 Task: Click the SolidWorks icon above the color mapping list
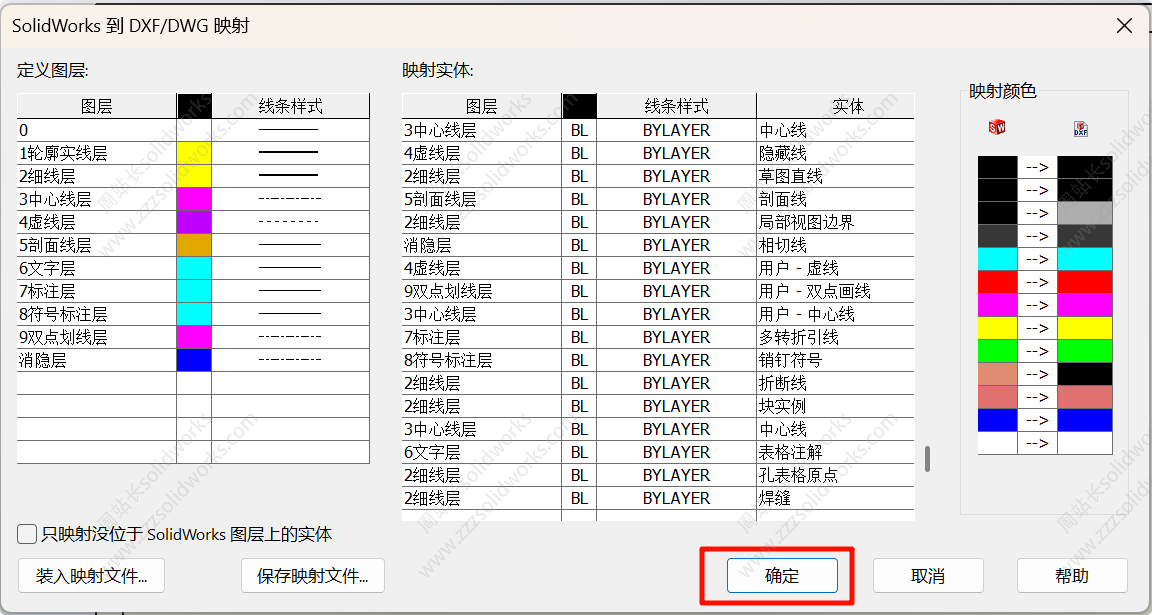click(x=997, y=127)
